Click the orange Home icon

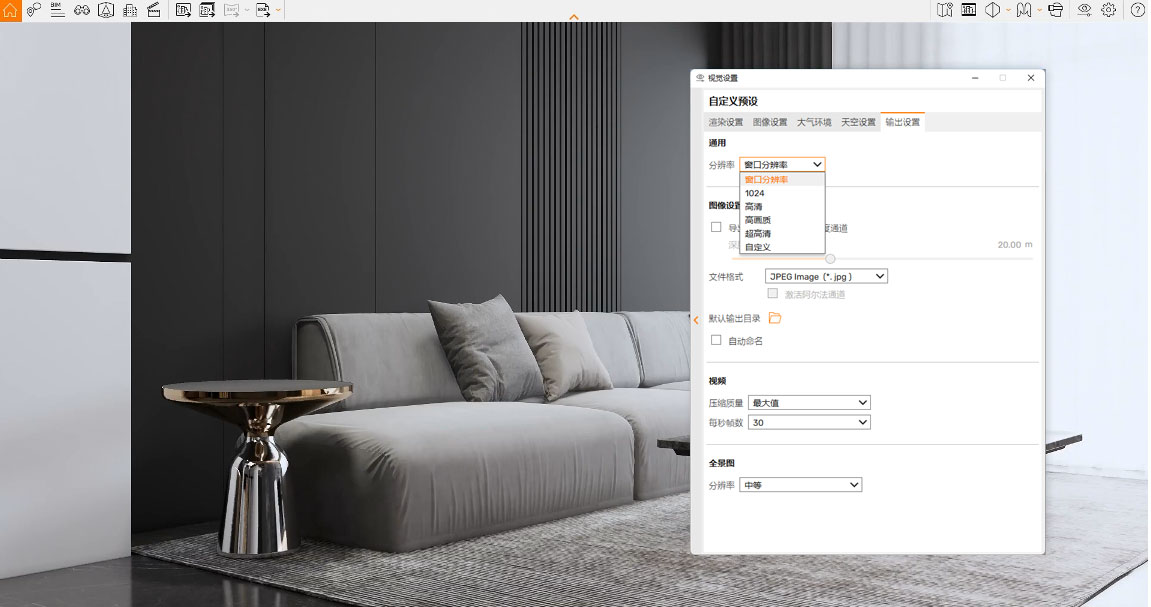[10, 10]
